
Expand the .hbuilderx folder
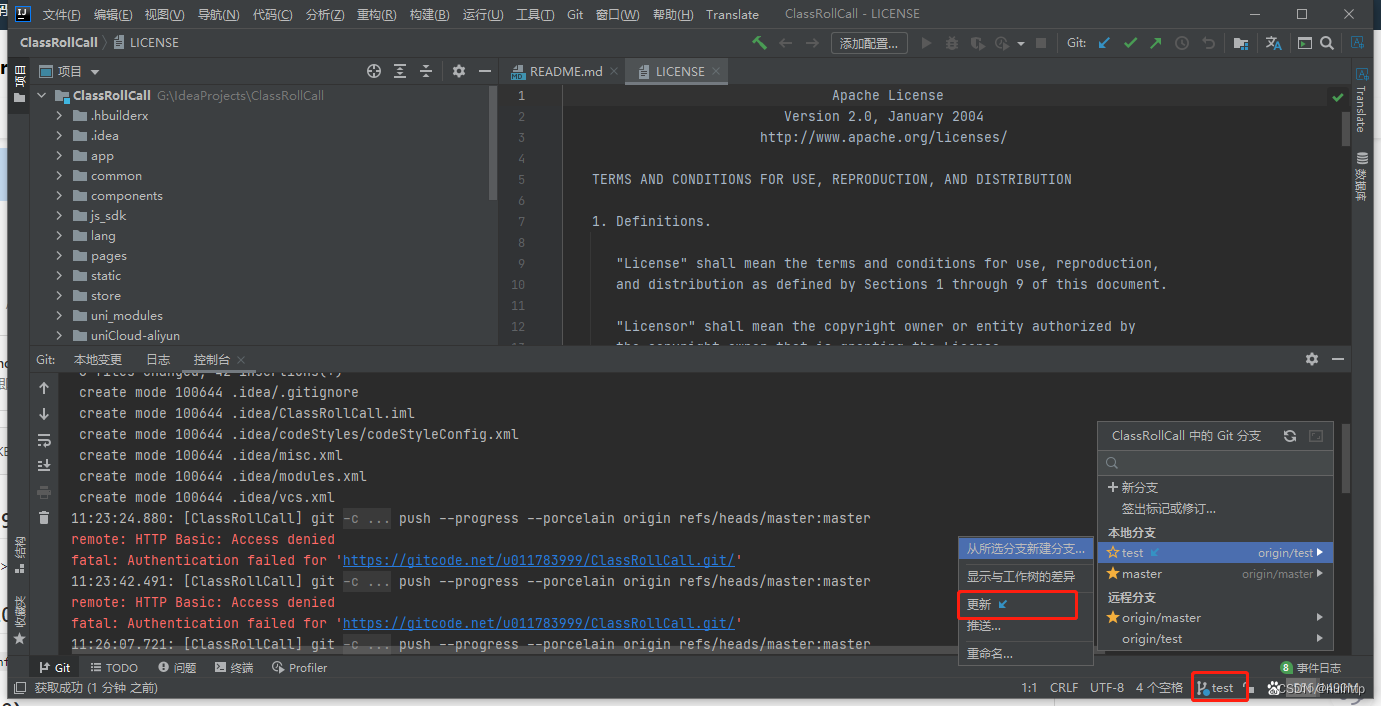click(60, 116)
